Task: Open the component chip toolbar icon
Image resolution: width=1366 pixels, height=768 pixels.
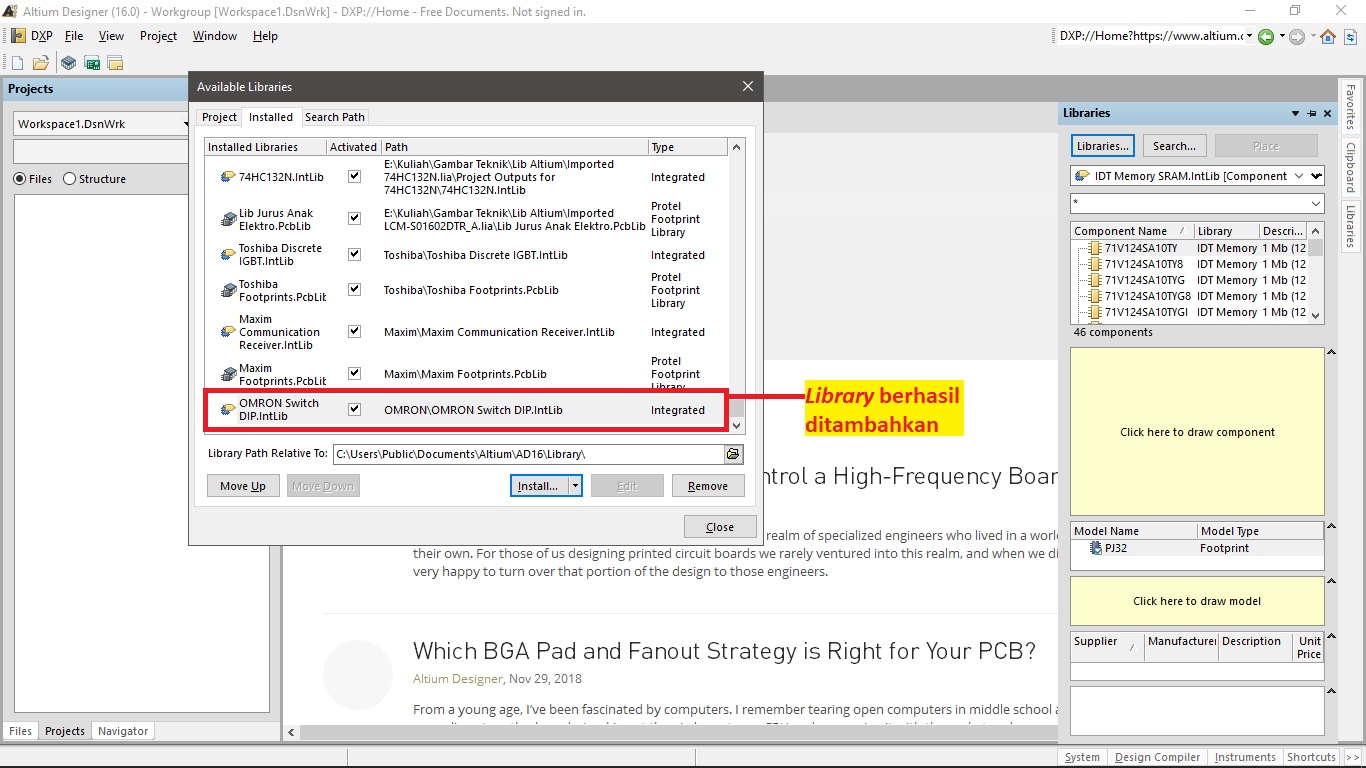Action: 68,63
